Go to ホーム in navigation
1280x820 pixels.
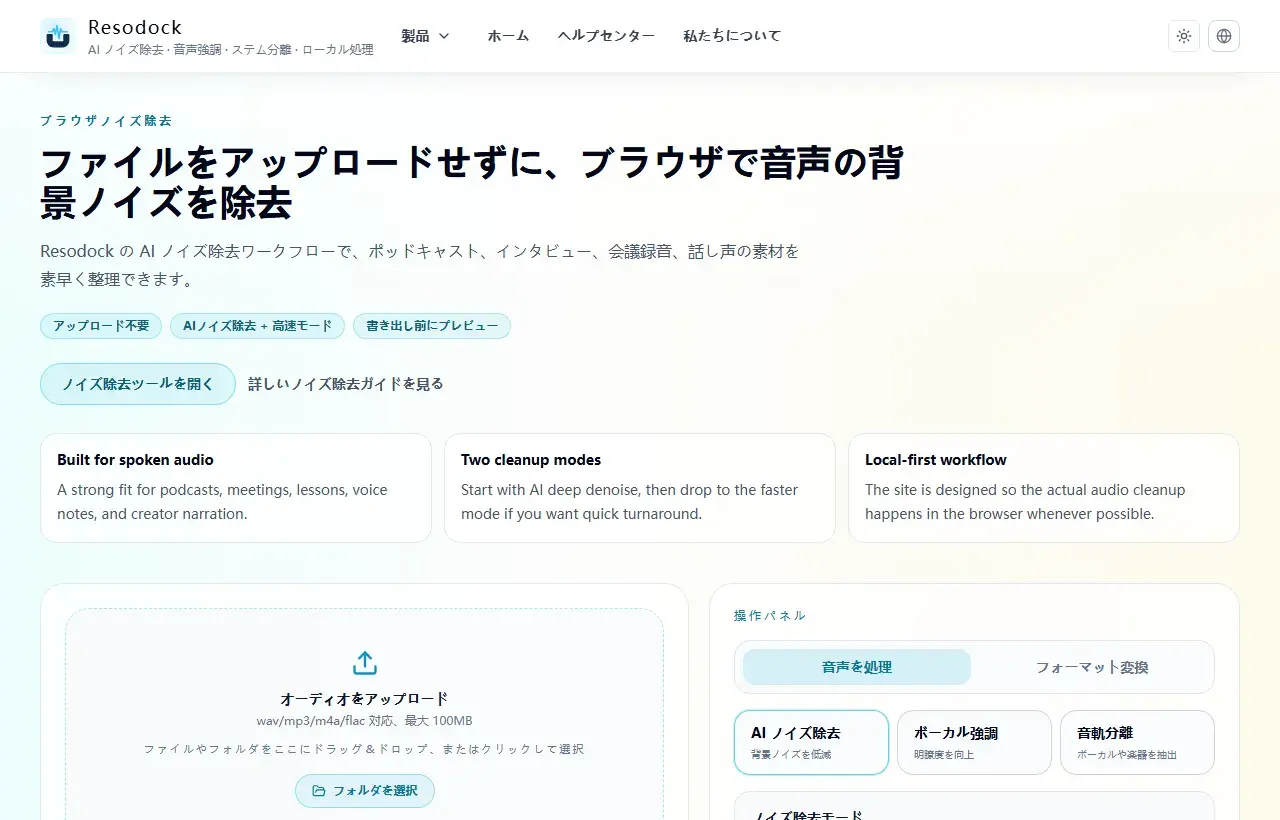click(508, 36)
